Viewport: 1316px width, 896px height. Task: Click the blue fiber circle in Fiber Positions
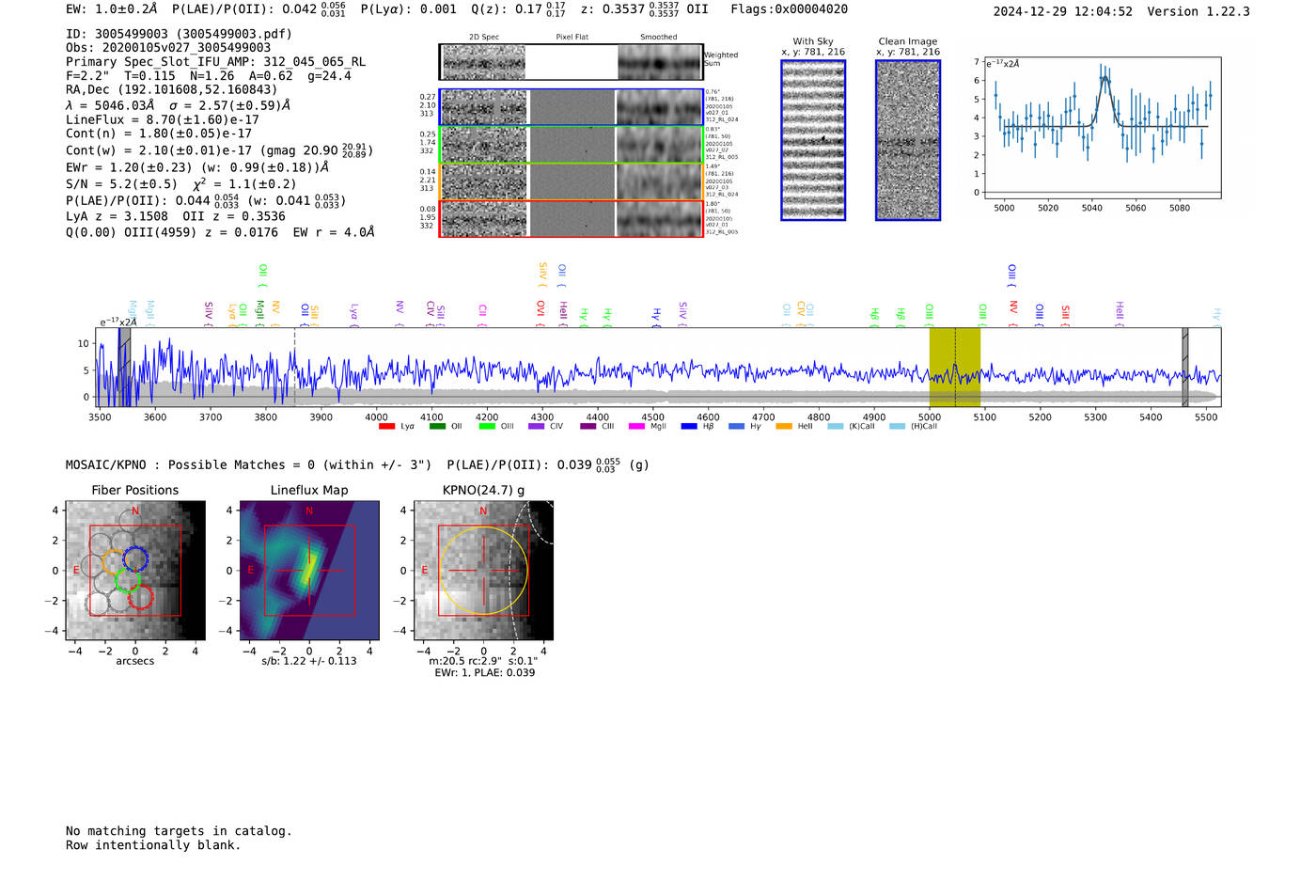[136, 558]
